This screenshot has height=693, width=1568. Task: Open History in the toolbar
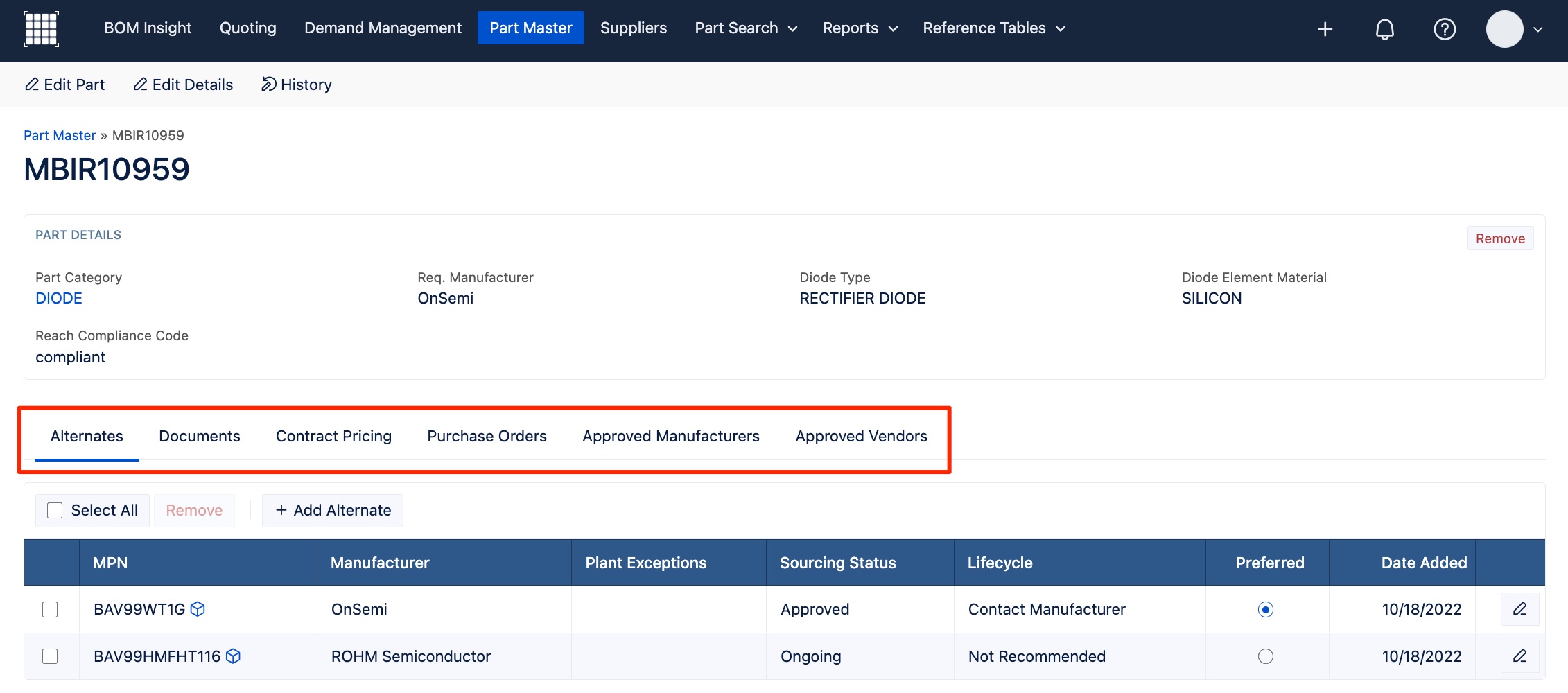pos(297,85)
